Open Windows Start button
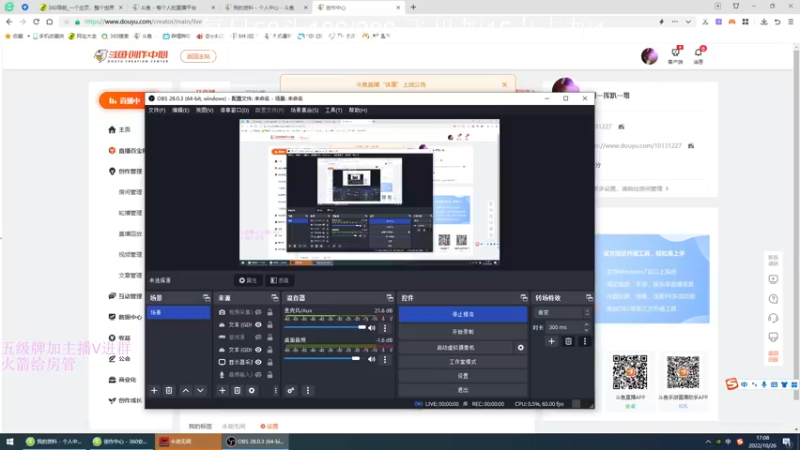800x450 pixels. pos(10,441)
